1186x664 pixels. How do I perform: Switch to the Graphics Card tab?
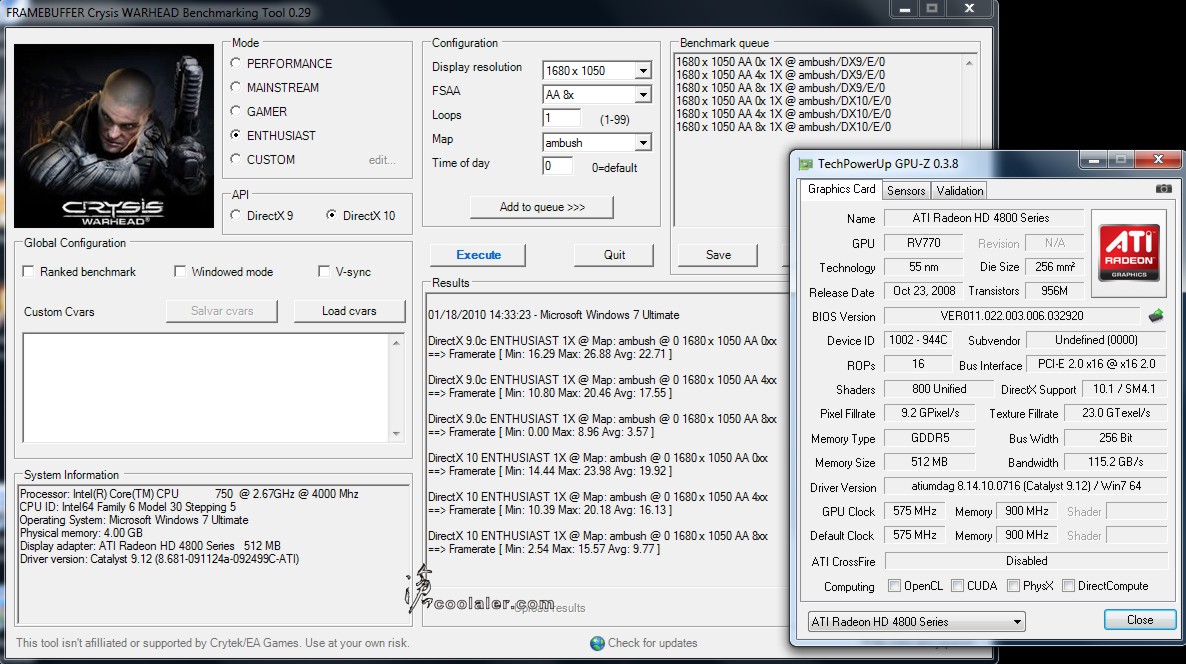(841, 189)
